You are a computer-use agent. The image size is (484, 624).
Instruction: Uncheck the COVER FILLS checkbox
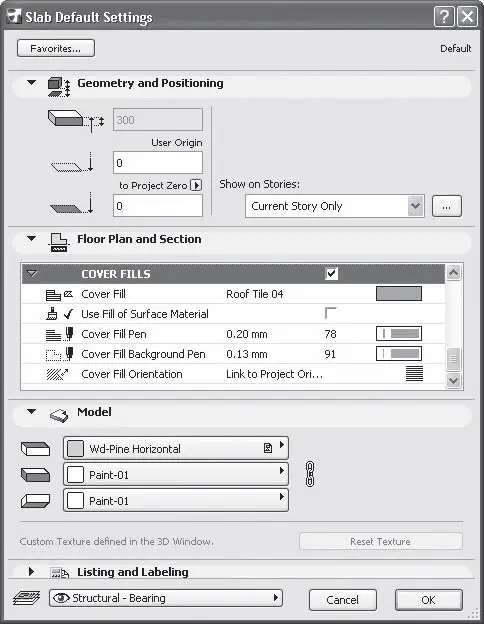pyautogui.click(x=332, y=274)
